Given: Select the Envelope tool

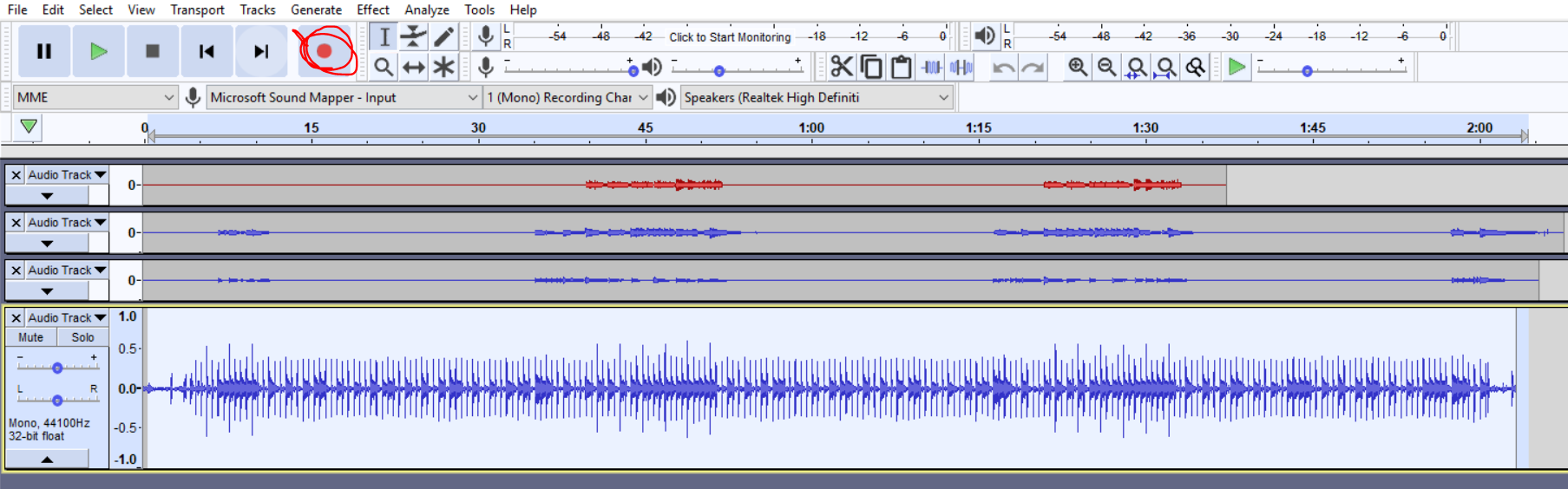Looking at the screenshot, I should click(413, 36).
